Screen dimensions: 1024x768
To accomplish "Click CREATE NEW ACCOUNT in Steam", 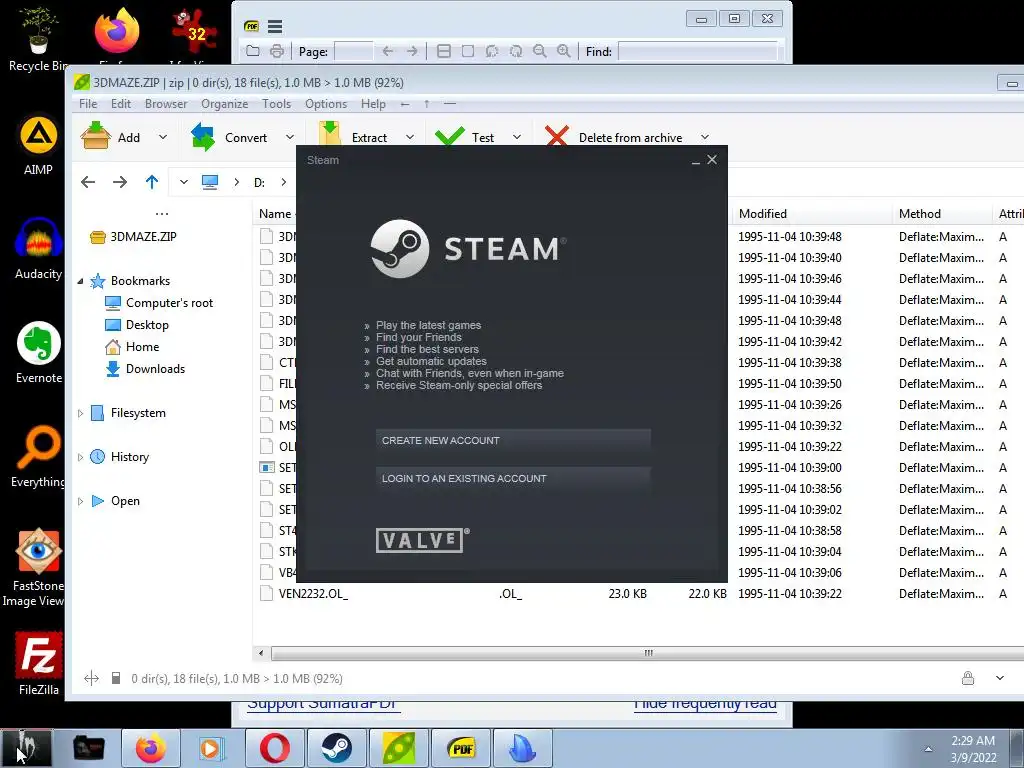I will click(513, 441).
